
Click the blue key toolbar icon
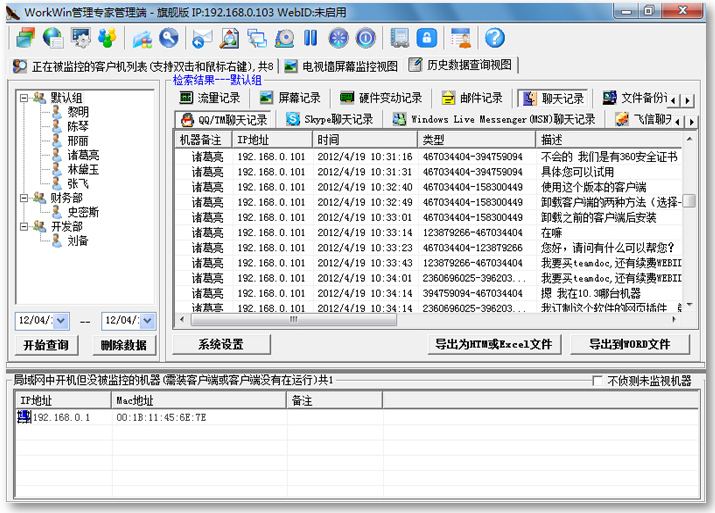click(169, 38)
